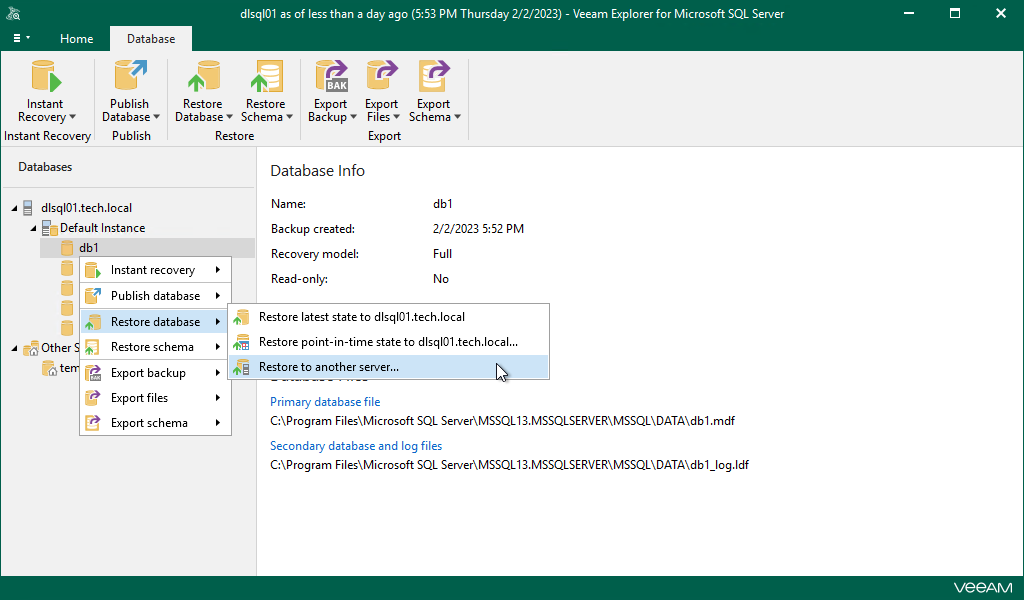
Task: Choose Publish database in context menu
Action: click(155, 296)
